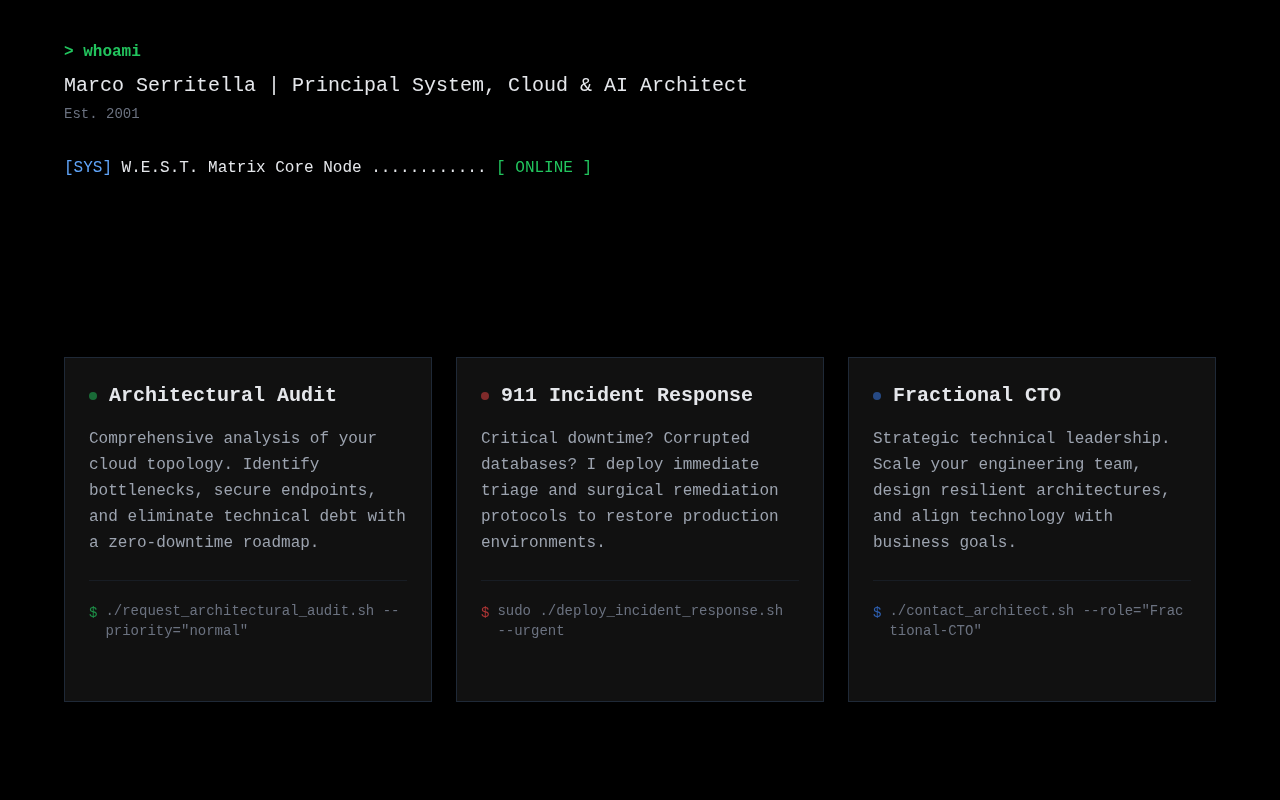Click the Marco Serritella title line
The height and width of the screenshot is (800, 1280).
(406, 86)
